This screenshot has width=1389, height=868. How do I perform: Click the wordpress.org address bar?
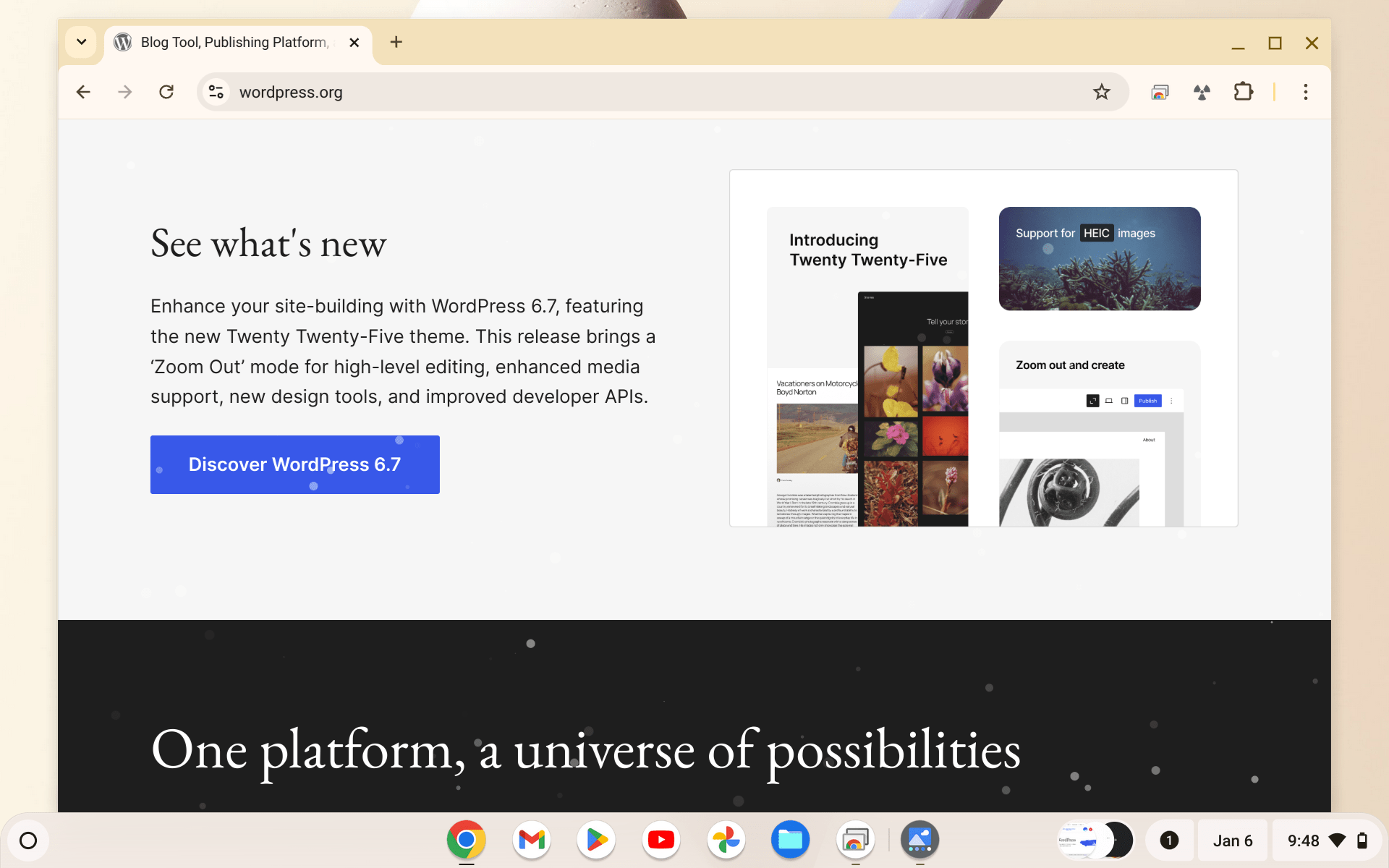pyautogui.click(x=662, y=92)
